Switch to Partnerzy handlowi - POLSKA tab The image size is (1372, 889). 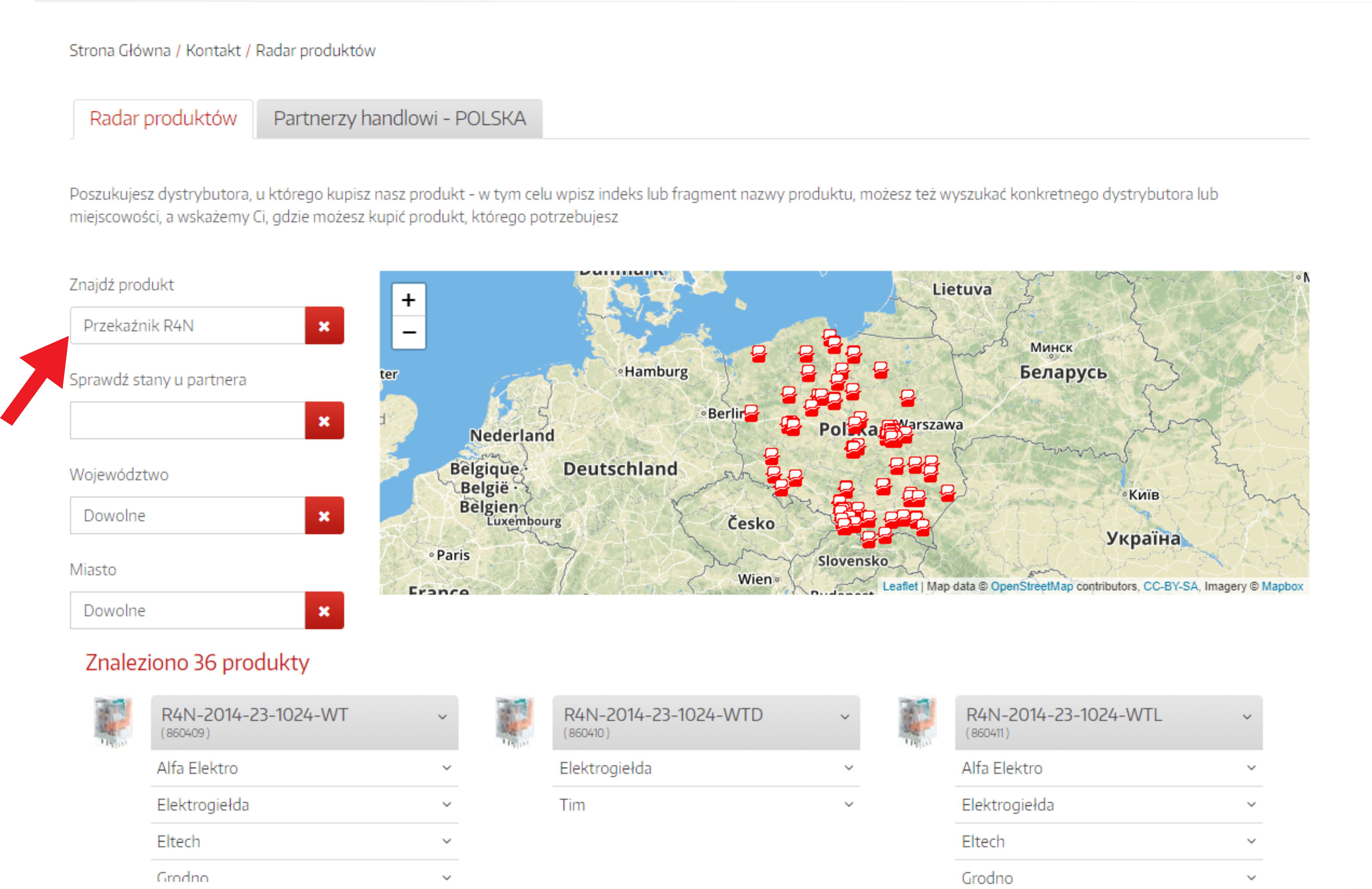tap(400, 119)
